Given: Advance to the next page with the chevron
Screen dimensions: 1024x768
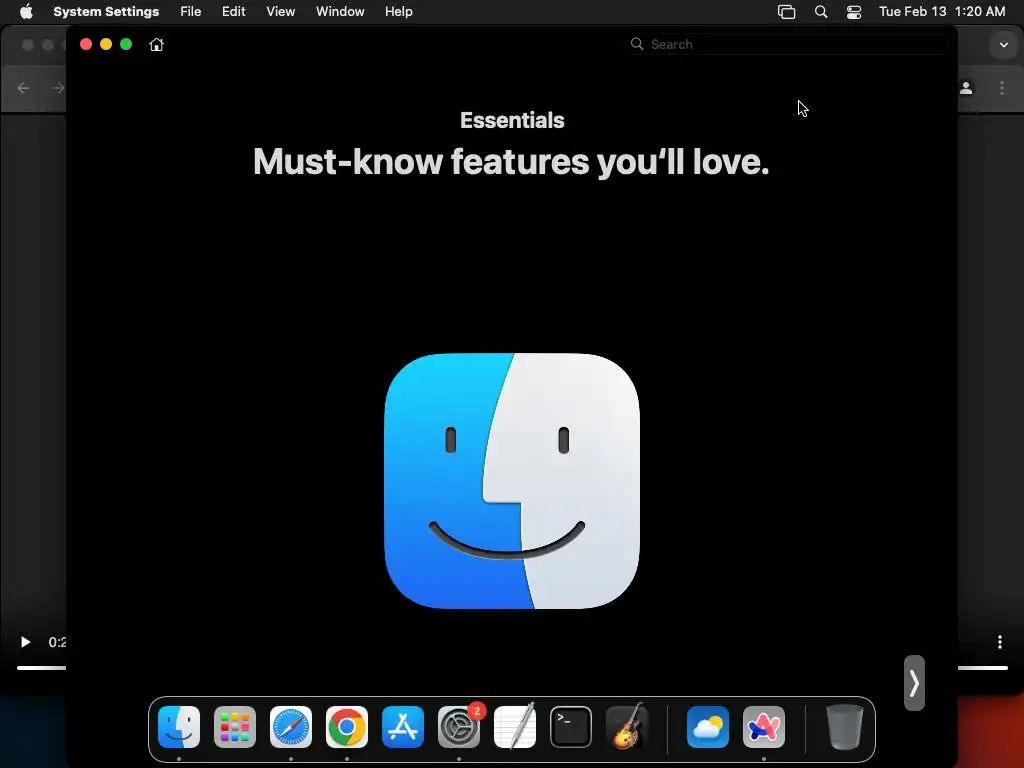Looking at the screenshot, I should click(x=914, y=683).
